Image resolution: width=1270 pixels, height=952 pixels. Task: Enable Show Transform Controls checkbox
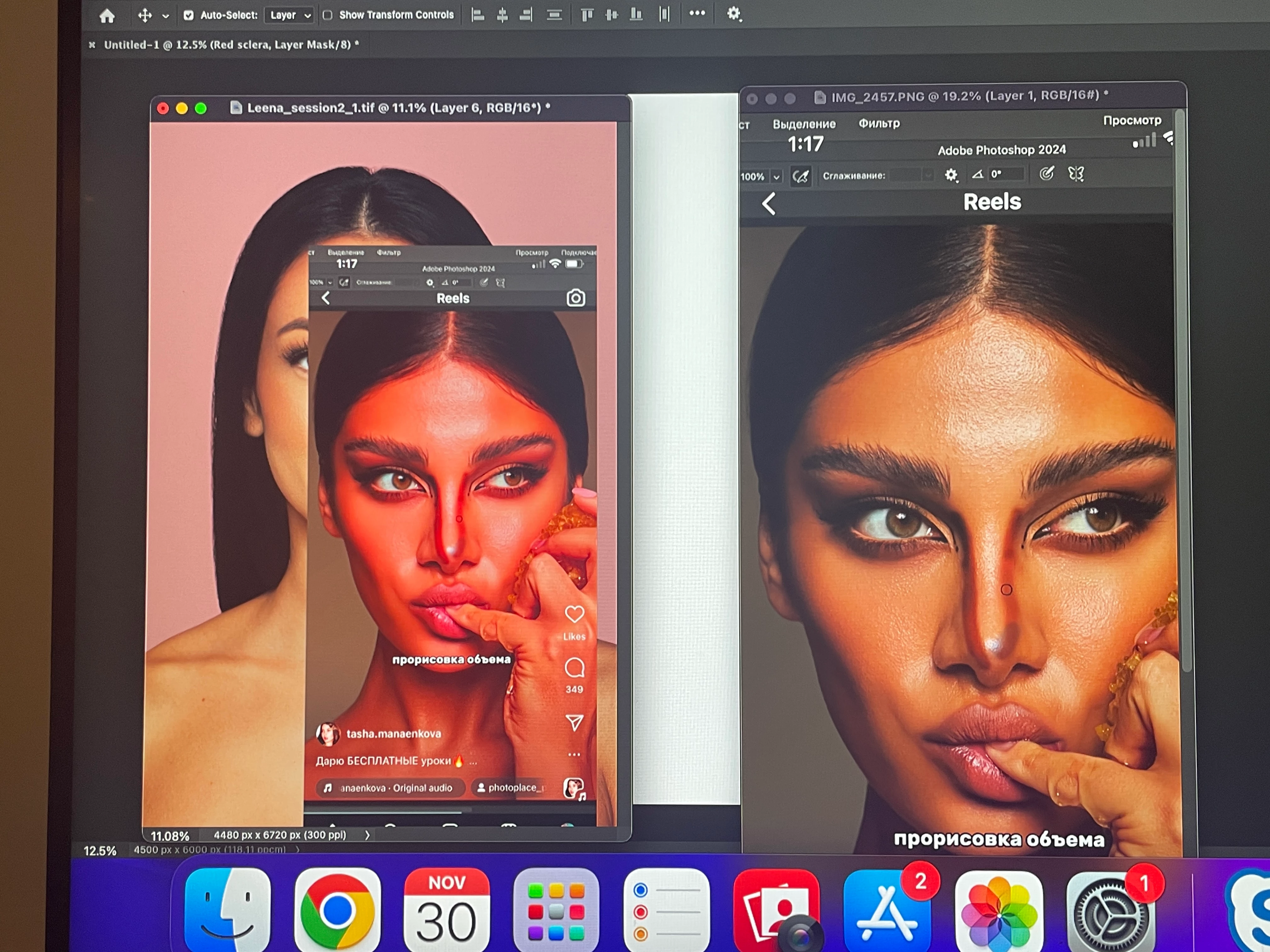click(x=327, y=15)
